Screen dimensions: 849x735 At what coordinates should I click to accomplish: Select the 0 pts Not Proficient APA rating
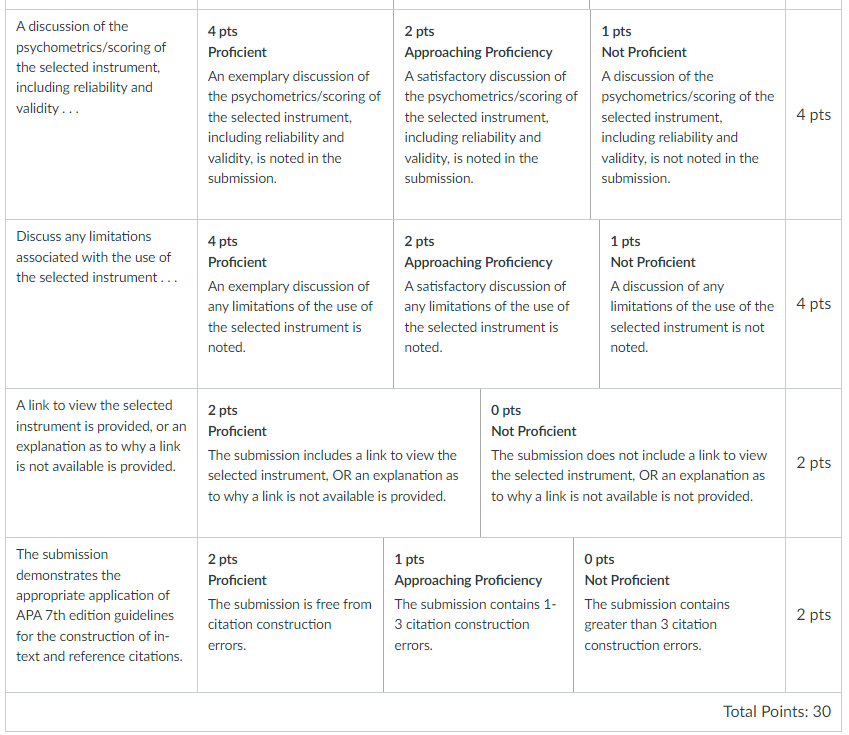680,615
